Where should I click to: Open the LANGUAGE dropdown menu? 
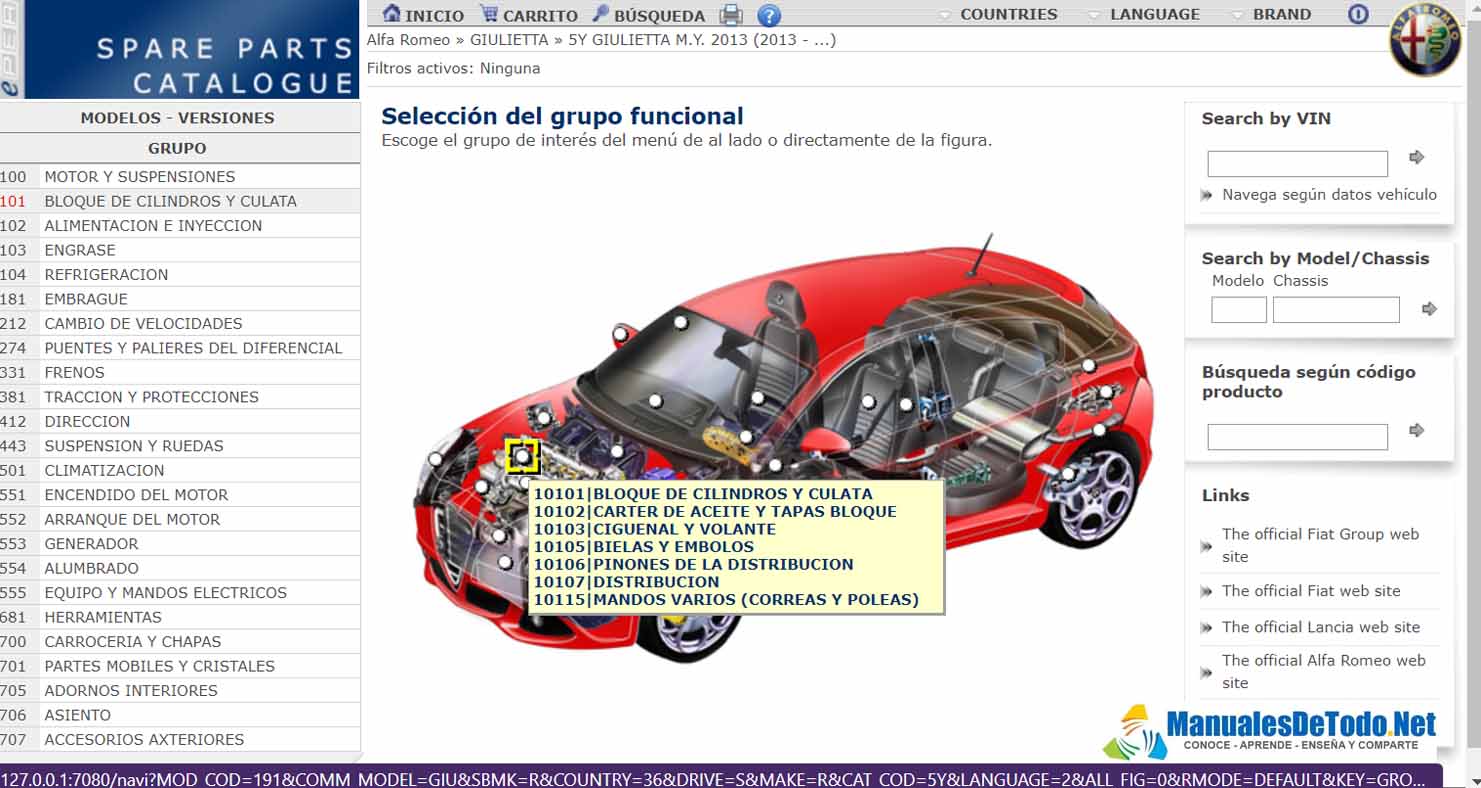tap(1143, 15)
